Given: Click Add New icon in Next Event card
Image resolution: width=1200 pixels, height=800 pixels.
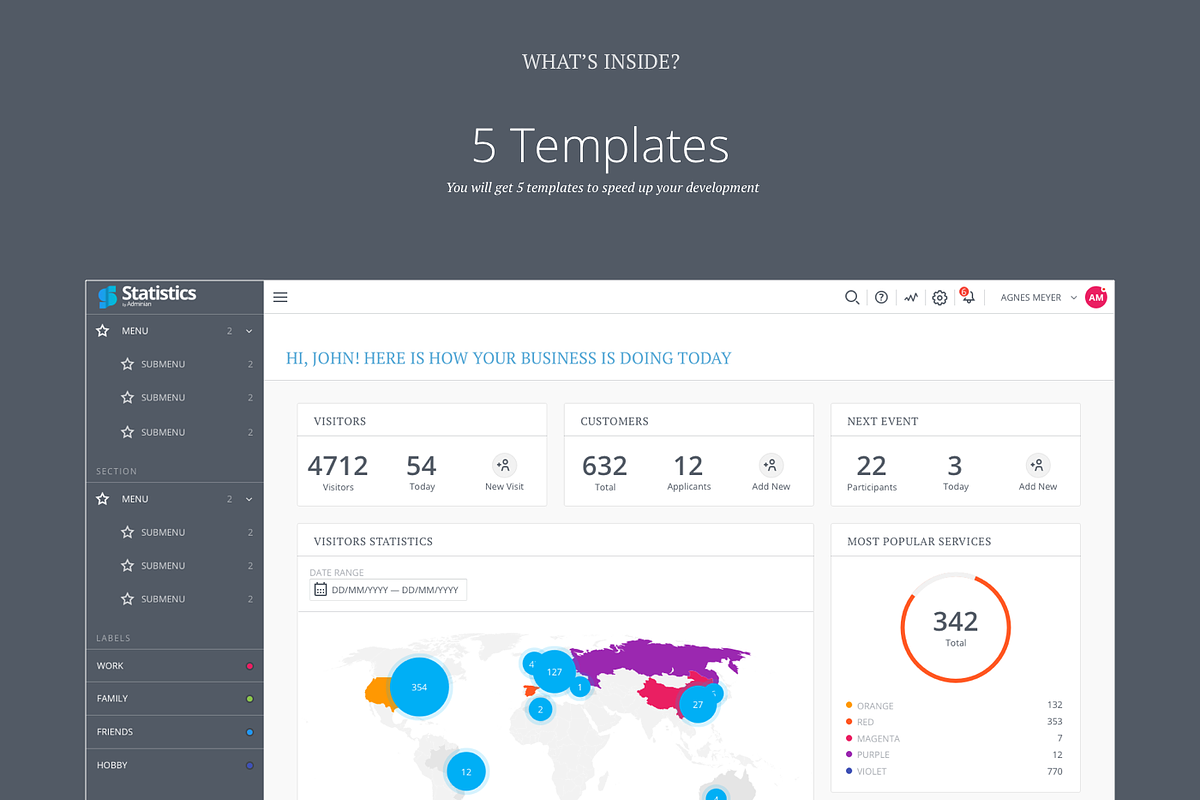Looking at the screenshot, I should coord(1037,465).
